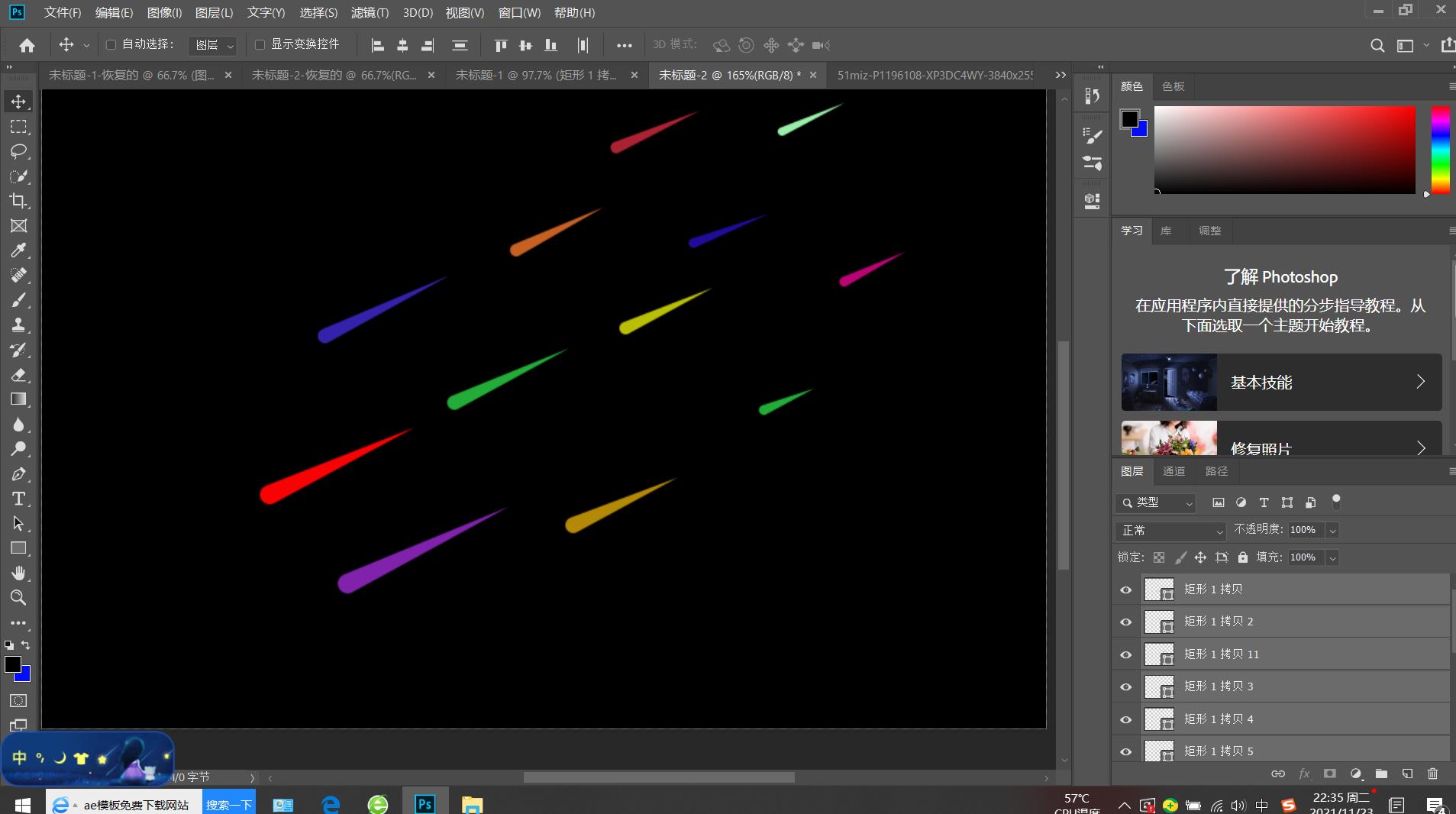Viewport: 1456px width, 814px height.
Task: Select the Rectangular Marquee tool
Action: (x=18, y=127)
